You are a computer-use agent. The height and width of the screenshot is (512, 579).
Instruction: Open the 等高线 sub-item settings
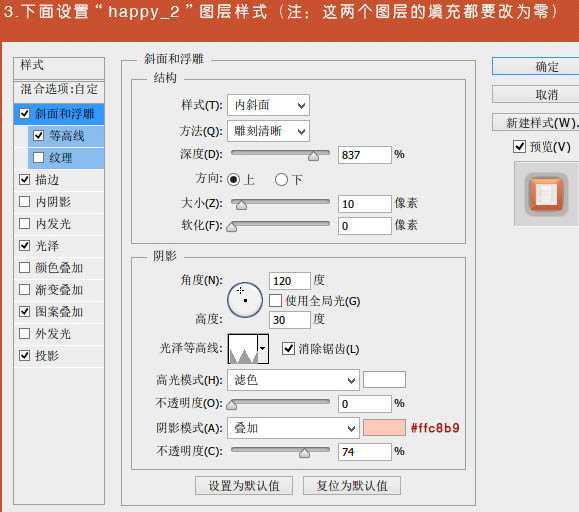coord(67,136)
